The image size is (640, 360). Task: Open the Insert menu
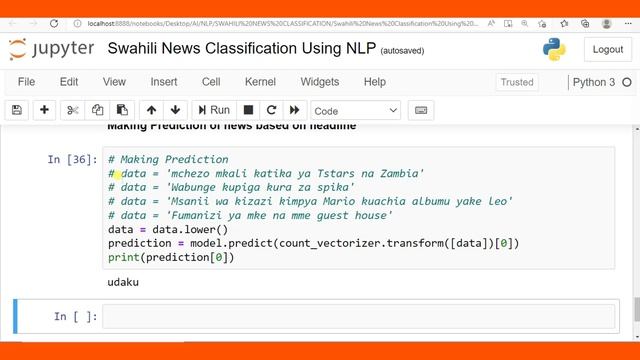164,82
